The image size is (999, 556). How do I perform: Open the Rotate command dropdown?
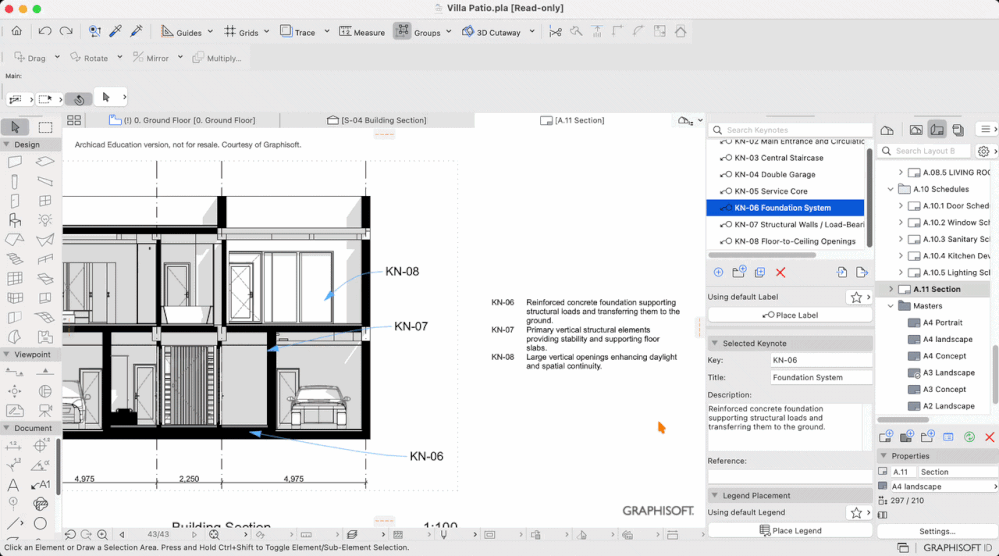[119, 57]
